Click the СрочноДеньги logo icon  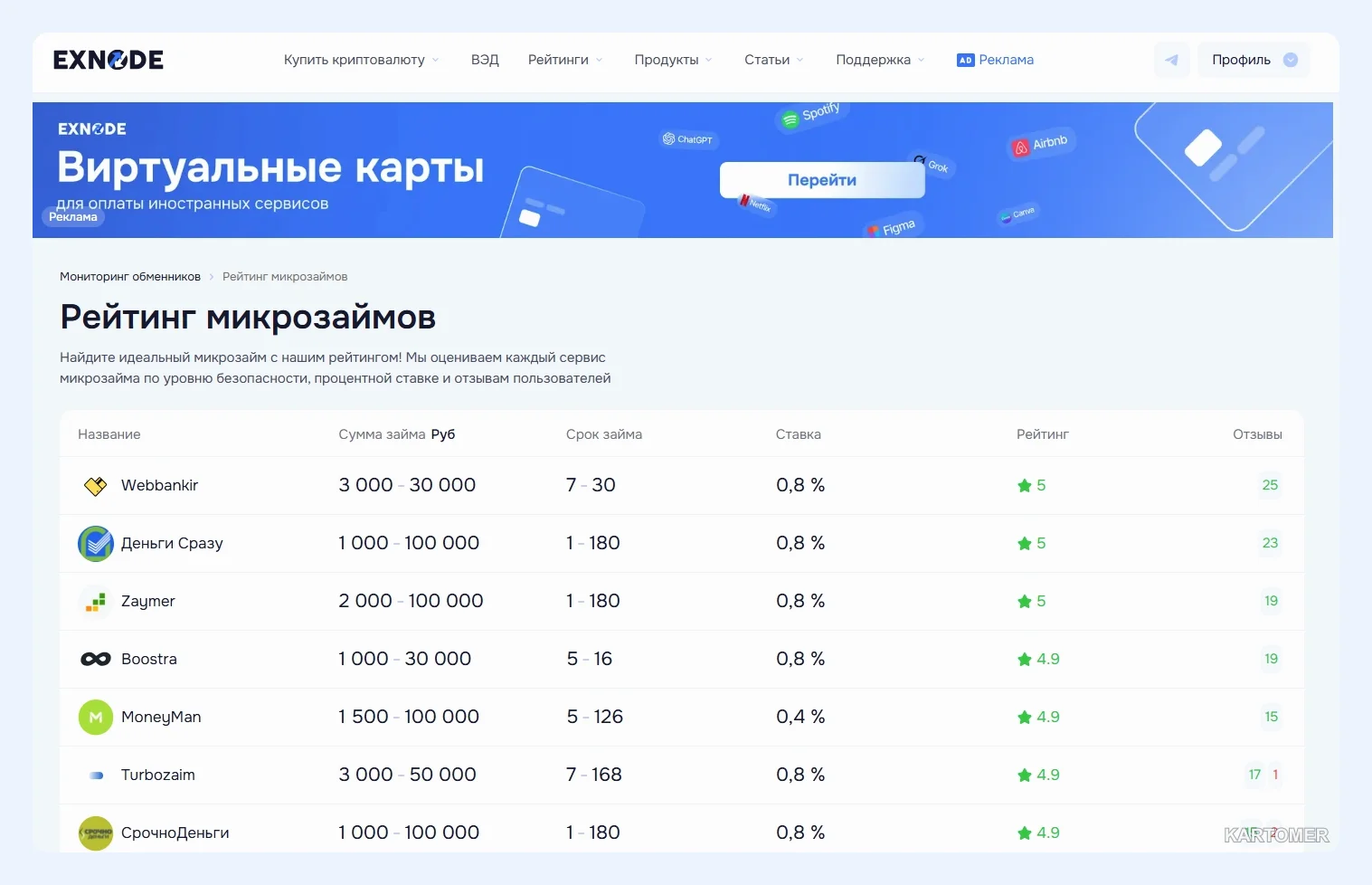[x=96, y=833]
